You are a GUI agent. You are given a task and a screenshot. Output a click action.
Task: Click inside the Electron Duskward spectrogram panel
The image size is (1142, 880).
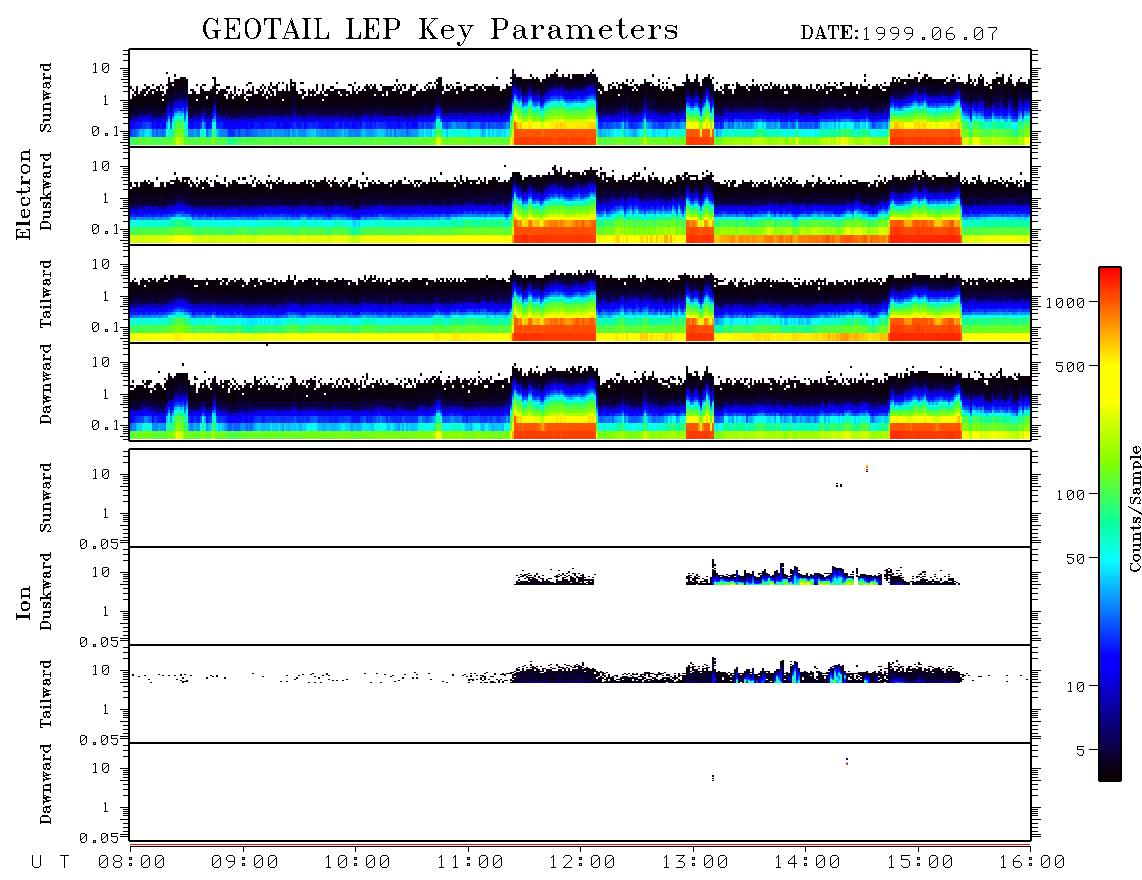(580, 195)
